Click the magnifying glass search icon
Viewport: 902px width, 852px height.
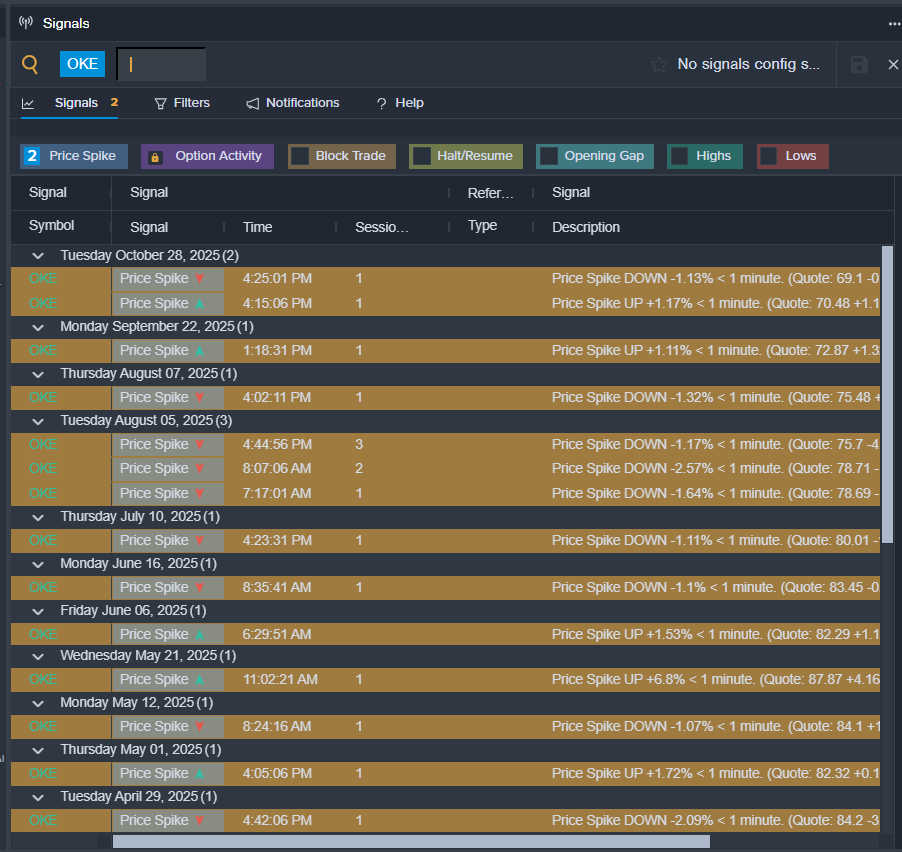pos(30,64)
